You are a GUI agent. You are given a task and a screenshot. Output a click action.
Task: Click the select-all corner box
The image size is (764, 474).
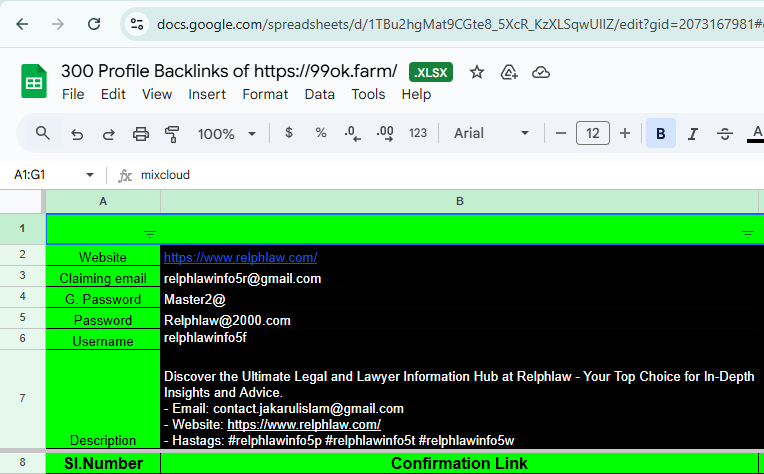click(x=21, y=201)
